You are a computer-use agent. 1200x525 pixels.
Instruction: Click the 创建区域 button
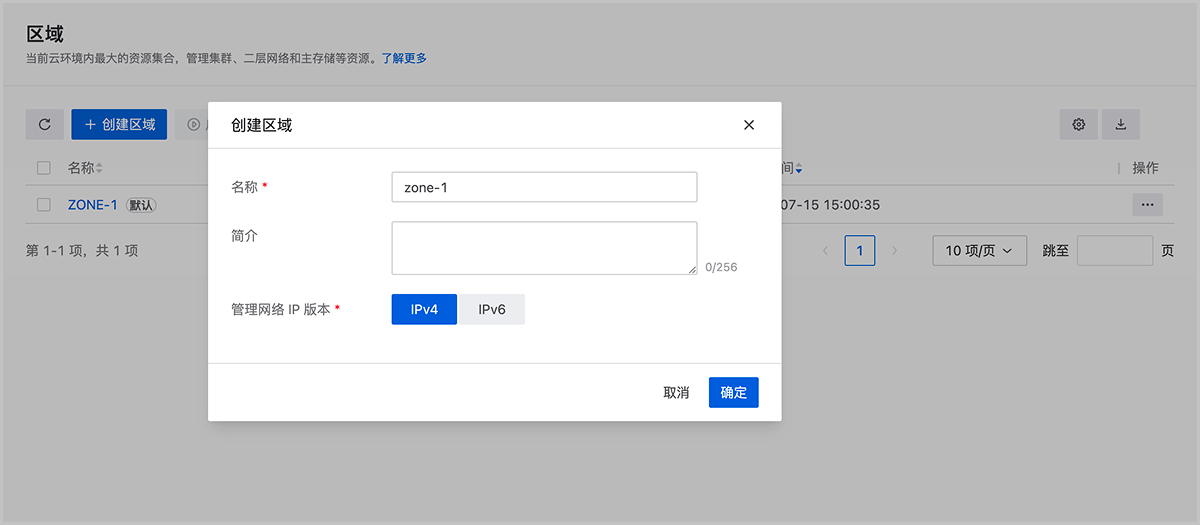point(119,125)
